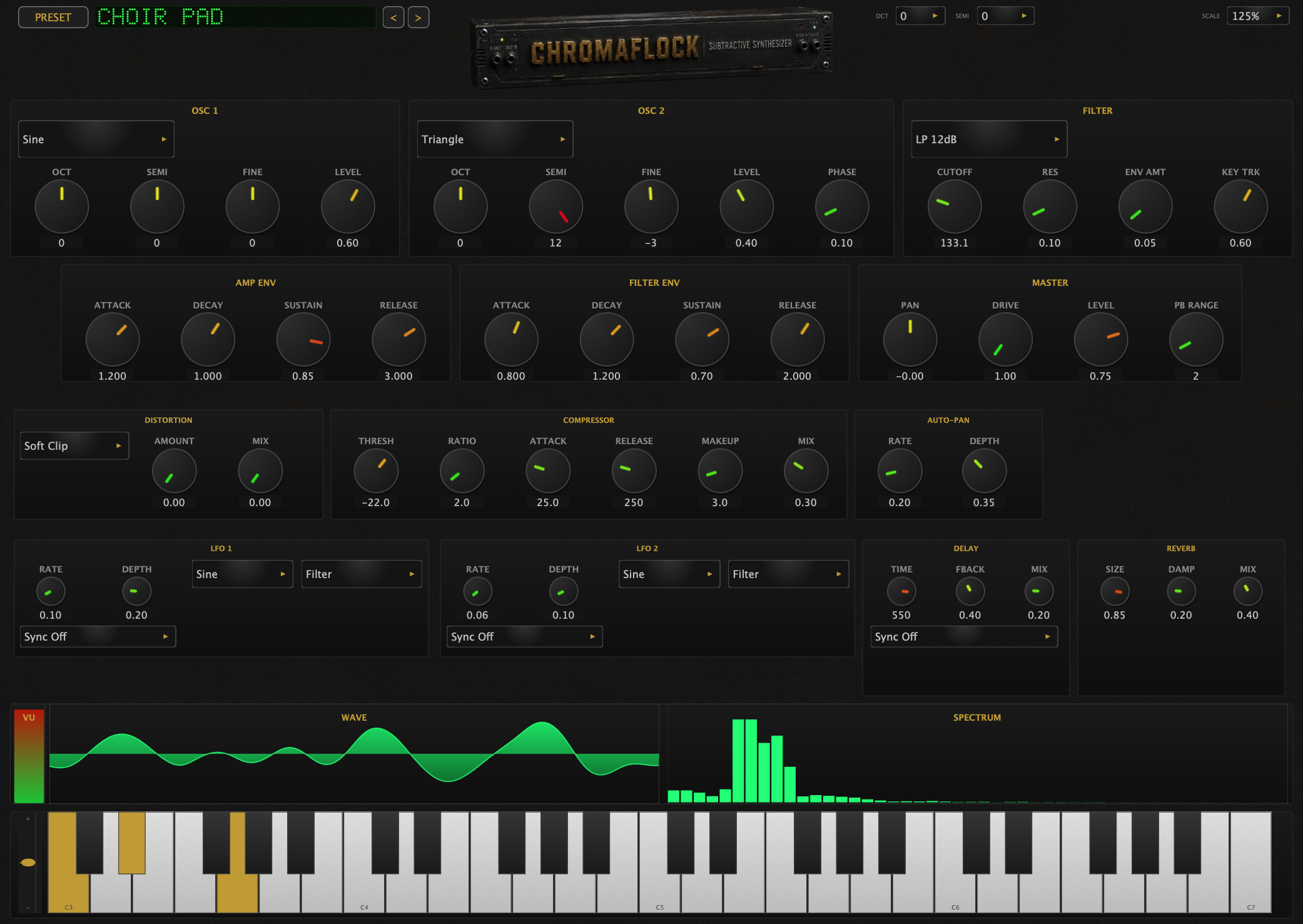Image resolution: width=1303 pixels, height=924 pixels.
Task: Open LFO 2 destination dropdown set to Filter
Action: point(788,574)
